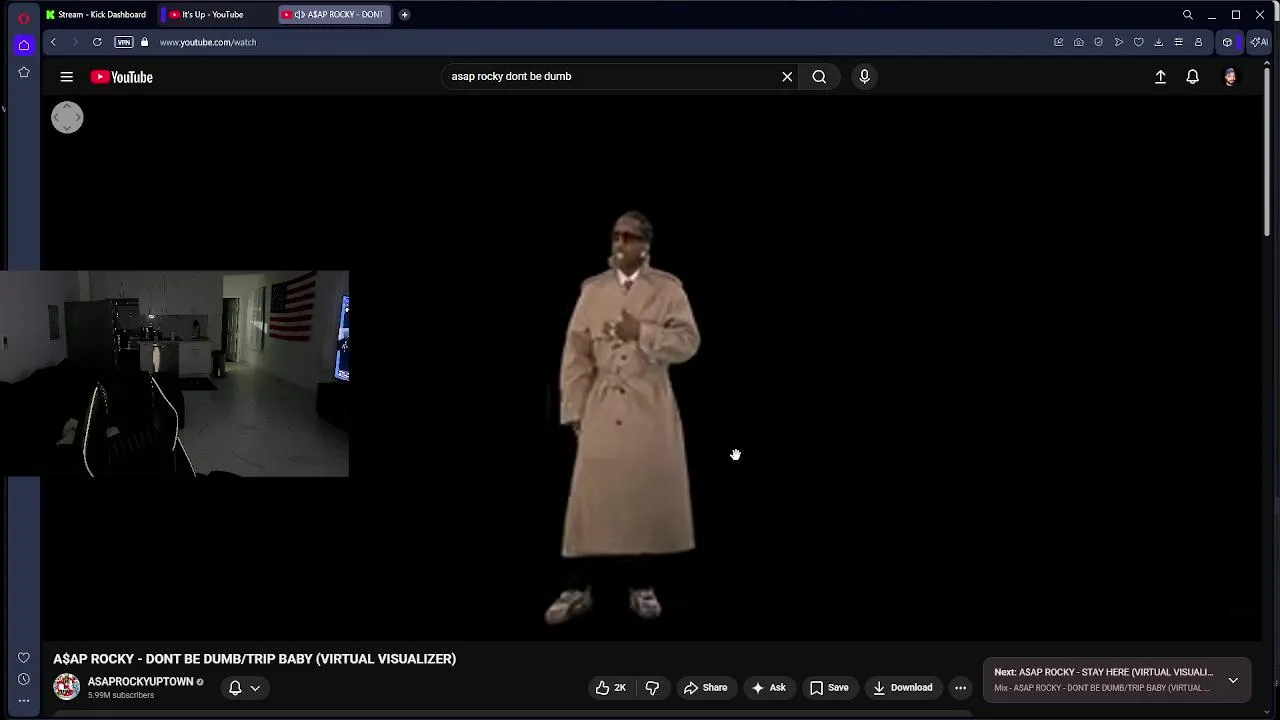Image resolution: width=1280 pixels, height=720 pixels.
Task: Open the YouTube upload/create icon
Action: (1160, 77)
